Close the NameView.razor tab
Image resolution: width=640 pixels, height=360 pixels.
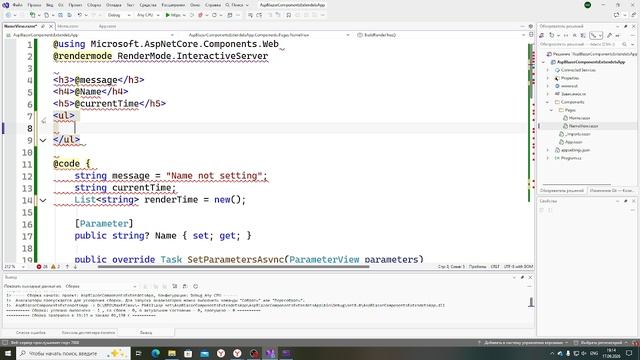point(51,26)
